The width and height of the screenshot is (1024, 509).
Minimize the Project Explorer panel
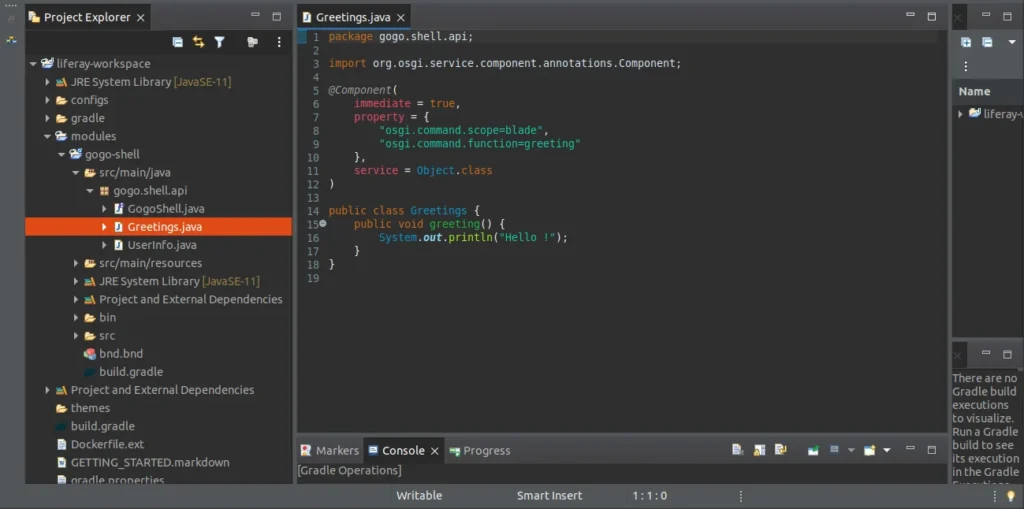pos(255,16)
